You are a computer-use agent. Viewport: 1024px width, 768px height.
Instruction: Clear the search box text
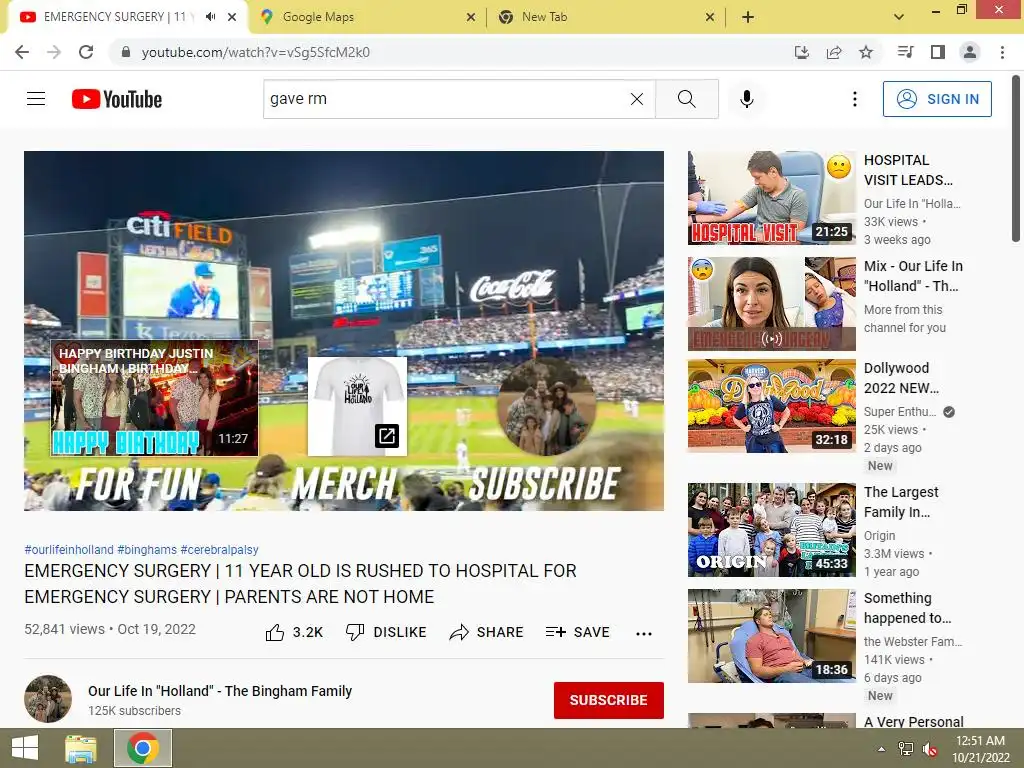point(637,99)
